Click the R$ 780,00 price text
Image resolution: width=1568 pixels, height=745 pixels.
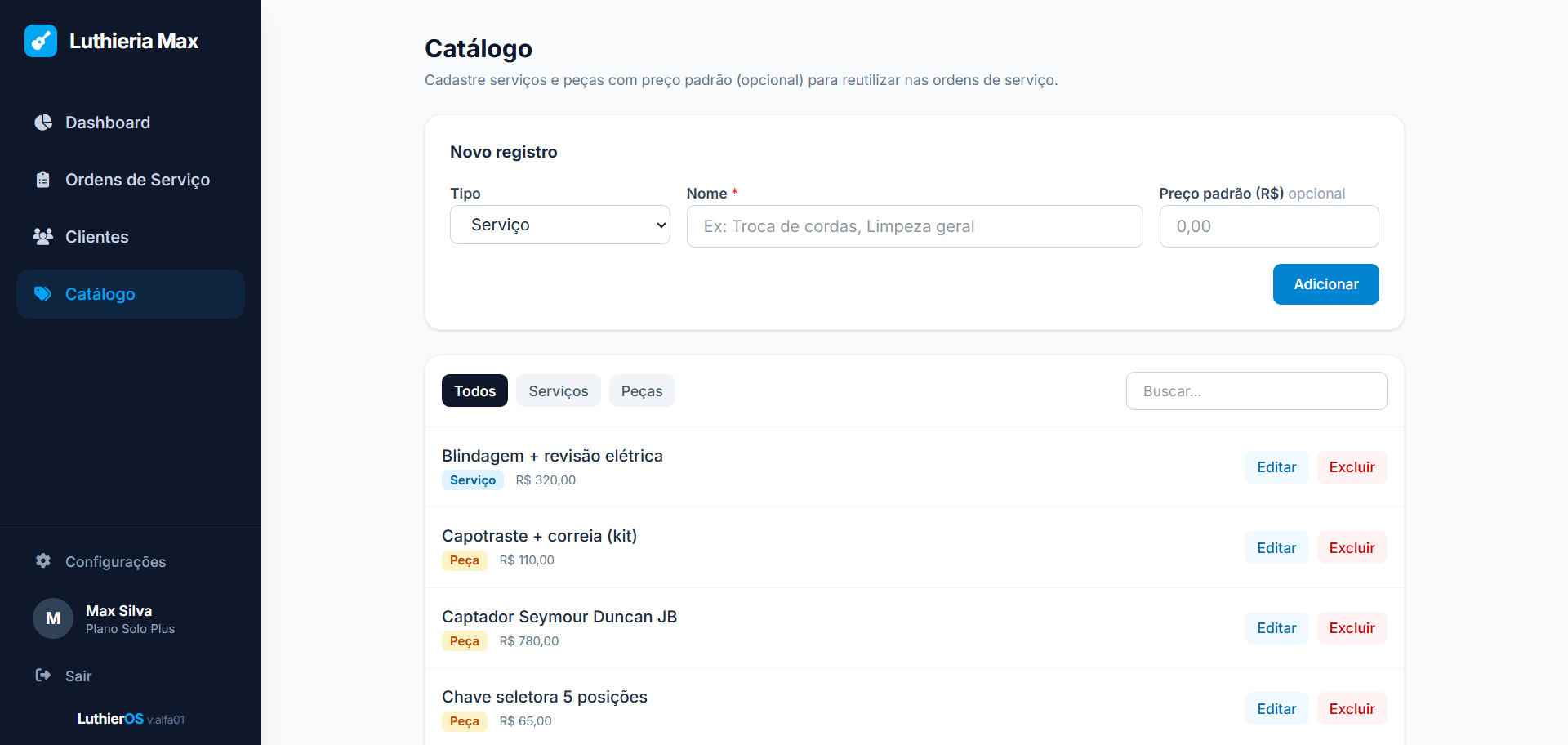(x=529, y=641)
